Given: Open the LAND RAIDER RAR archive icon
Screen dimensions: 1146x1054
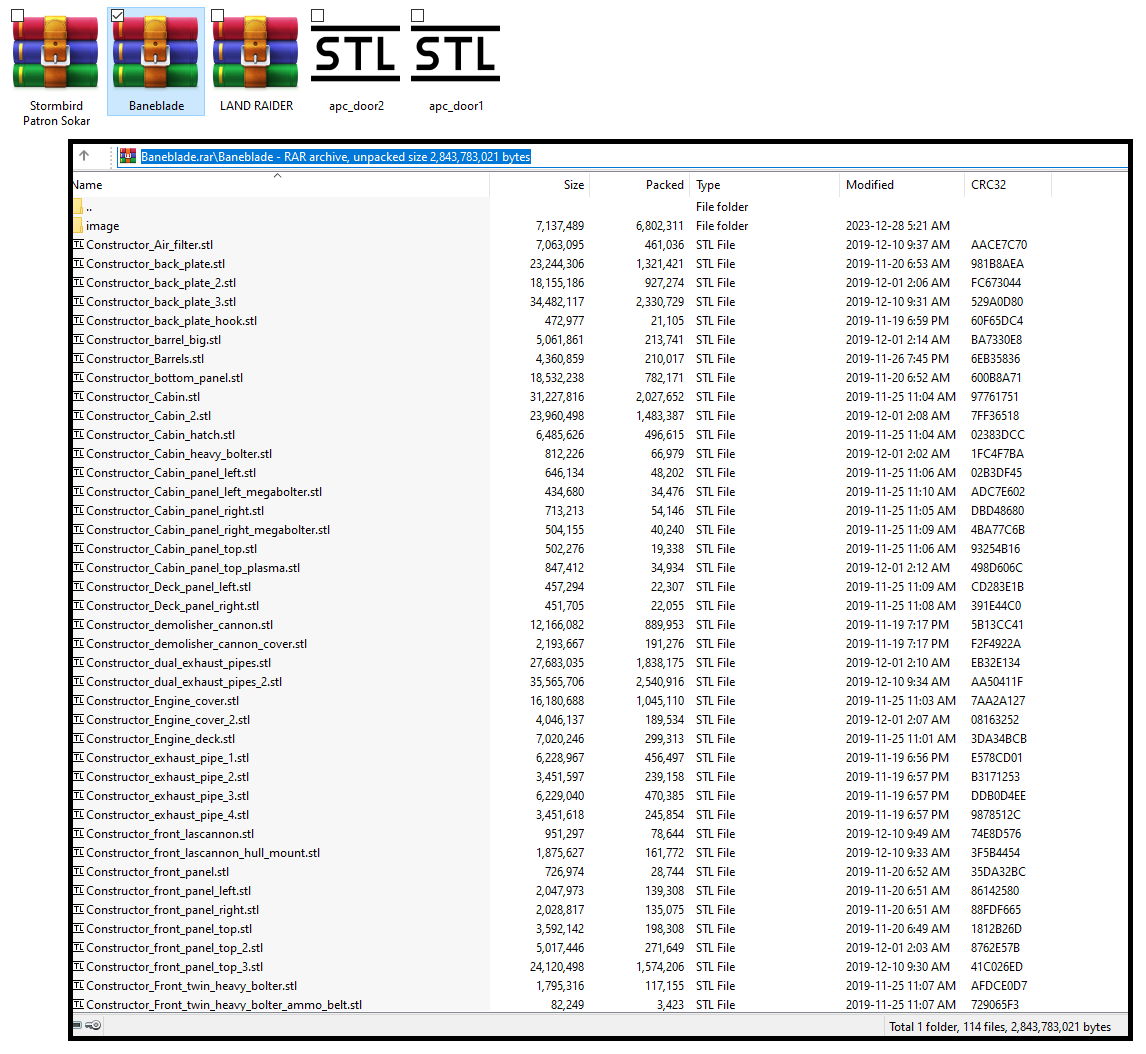Looking at the screenshot, I should coord(256,53).
